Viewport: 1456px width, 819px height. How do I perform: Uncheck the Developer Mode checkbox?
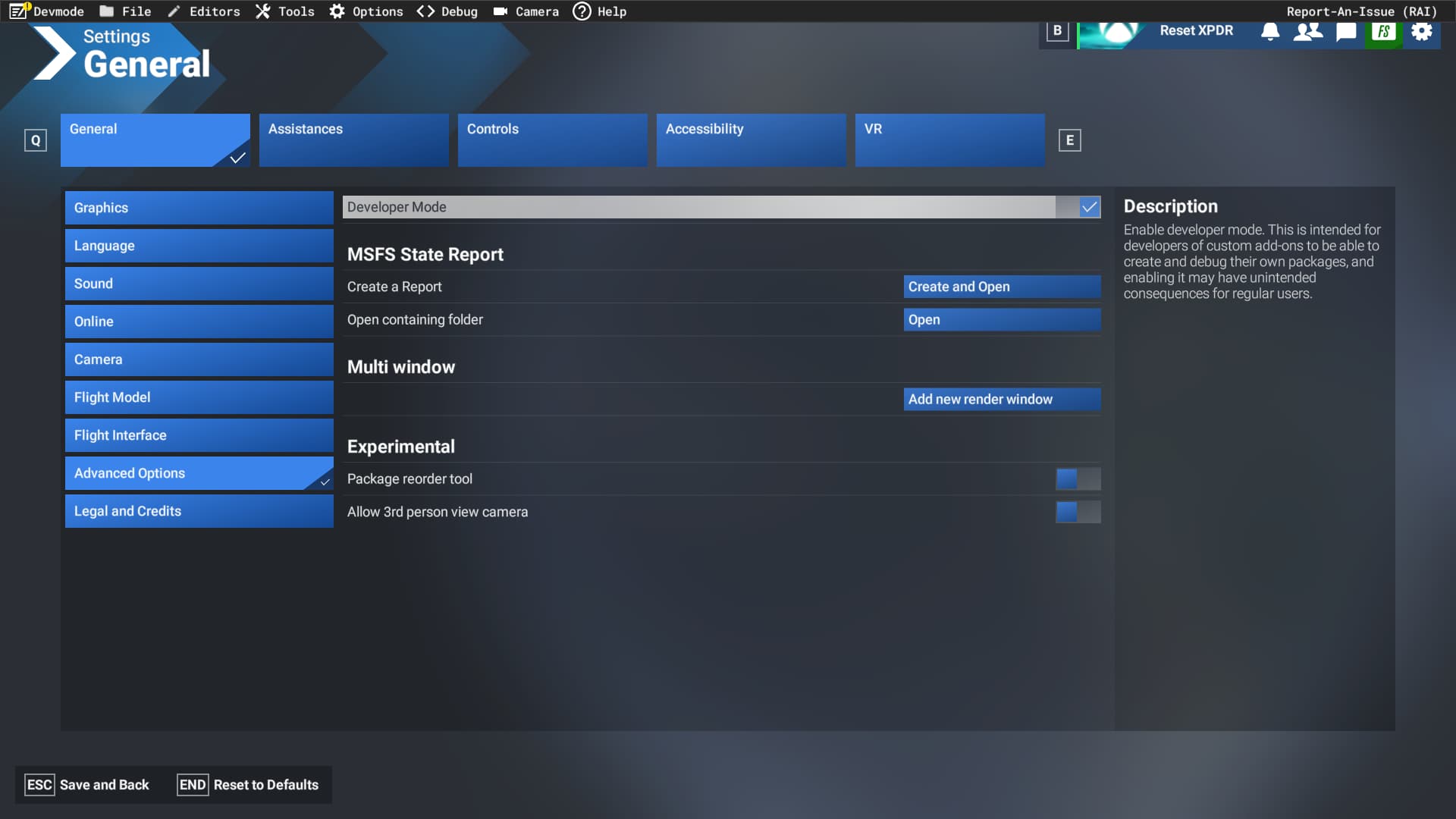click(1090, 207)
